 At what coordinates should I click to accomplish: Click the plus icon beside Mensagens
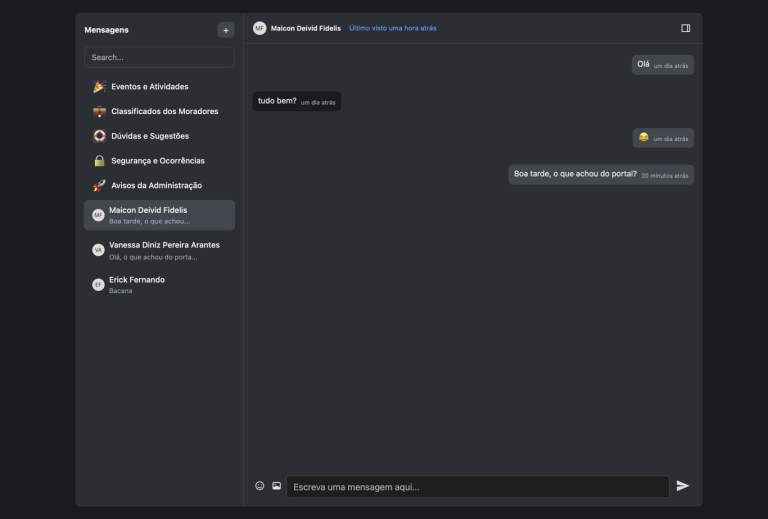pos(226,30)
